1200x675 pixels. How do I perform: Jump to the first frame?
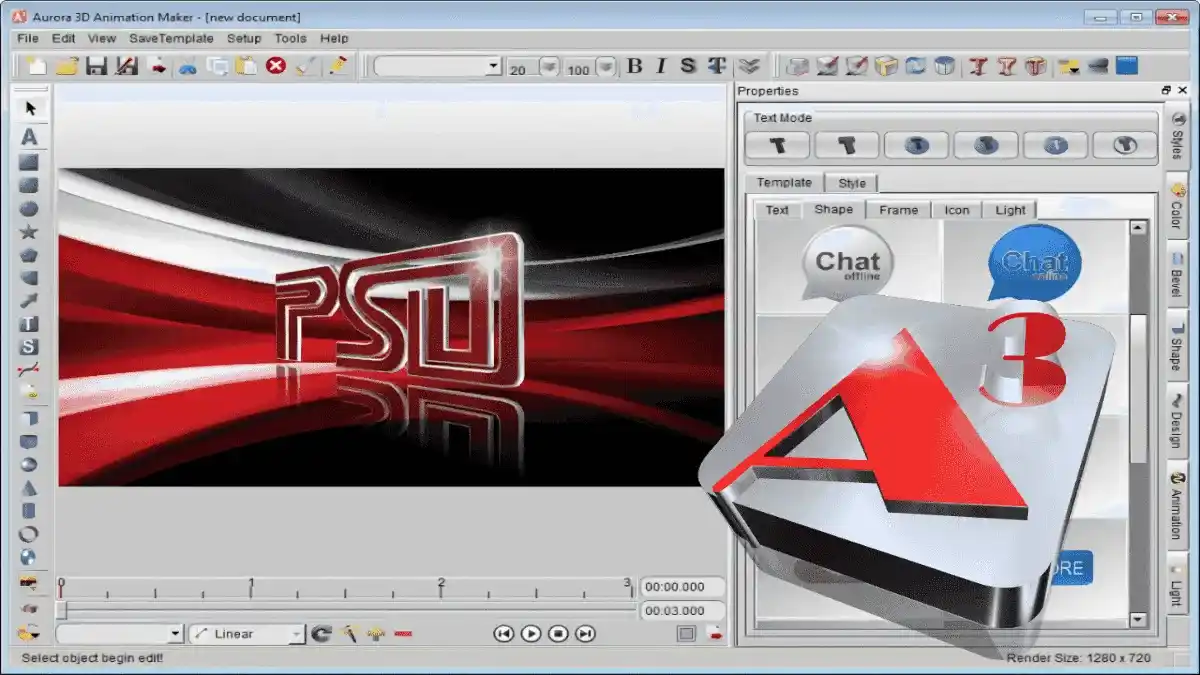pyautogui.click(x=504, y=633)
